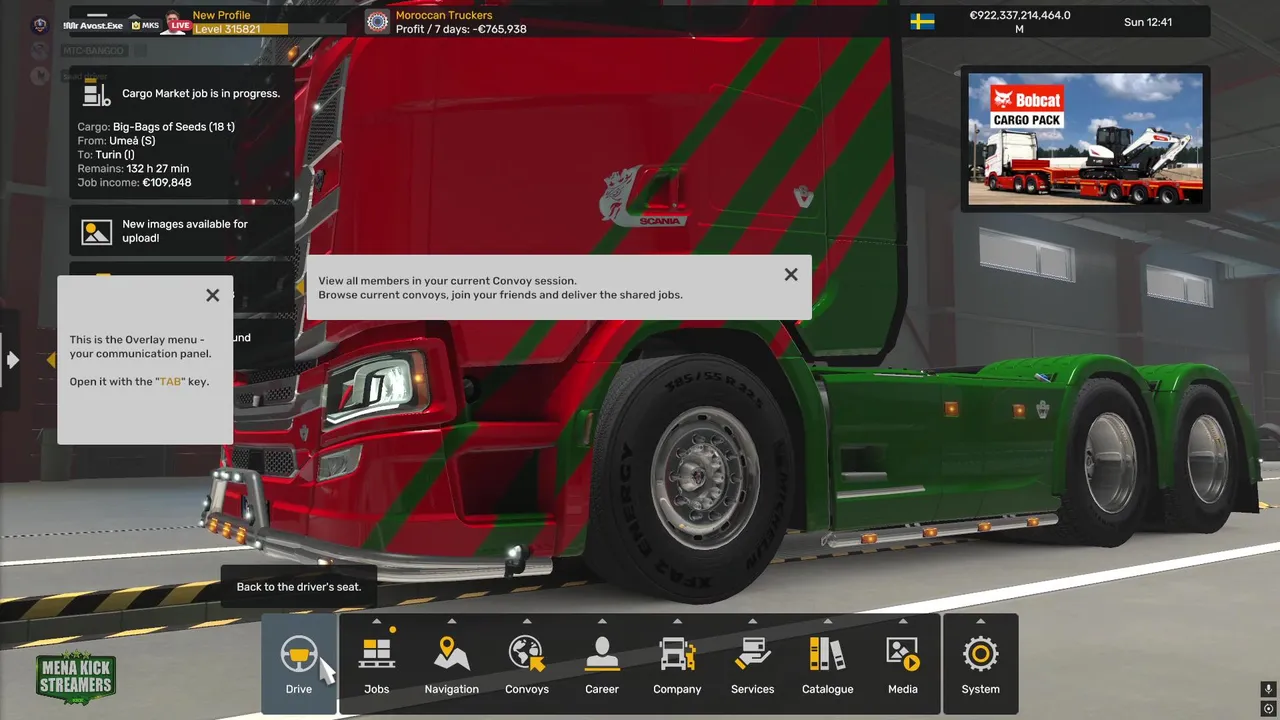1280x720 pixels.
Task: Expand the Services submenu arrow
Action: (x=752, y=621)
